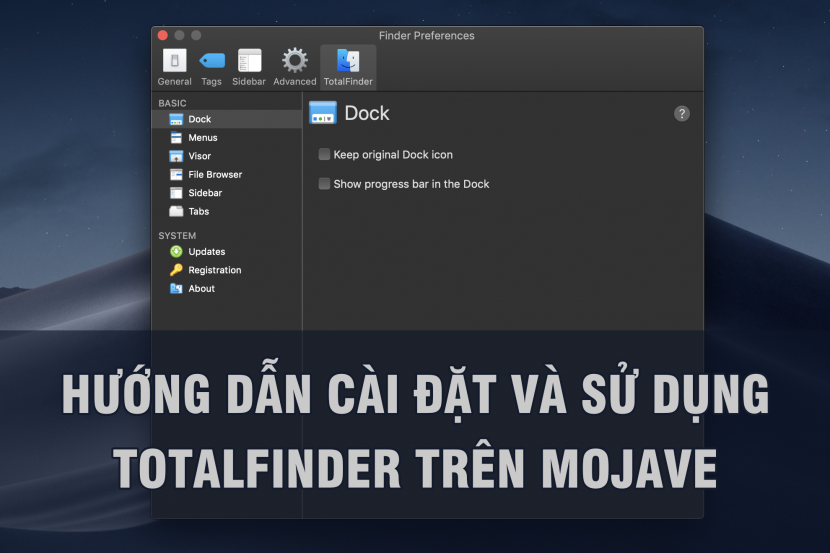
Task: Open Registration with the key icon
Action: click(214, 270)
